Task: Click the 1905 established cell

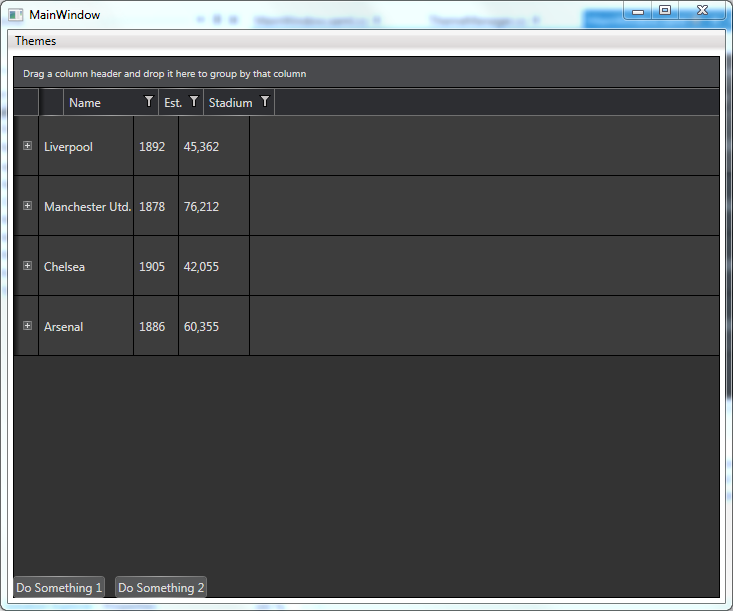Action: [156, 266]
